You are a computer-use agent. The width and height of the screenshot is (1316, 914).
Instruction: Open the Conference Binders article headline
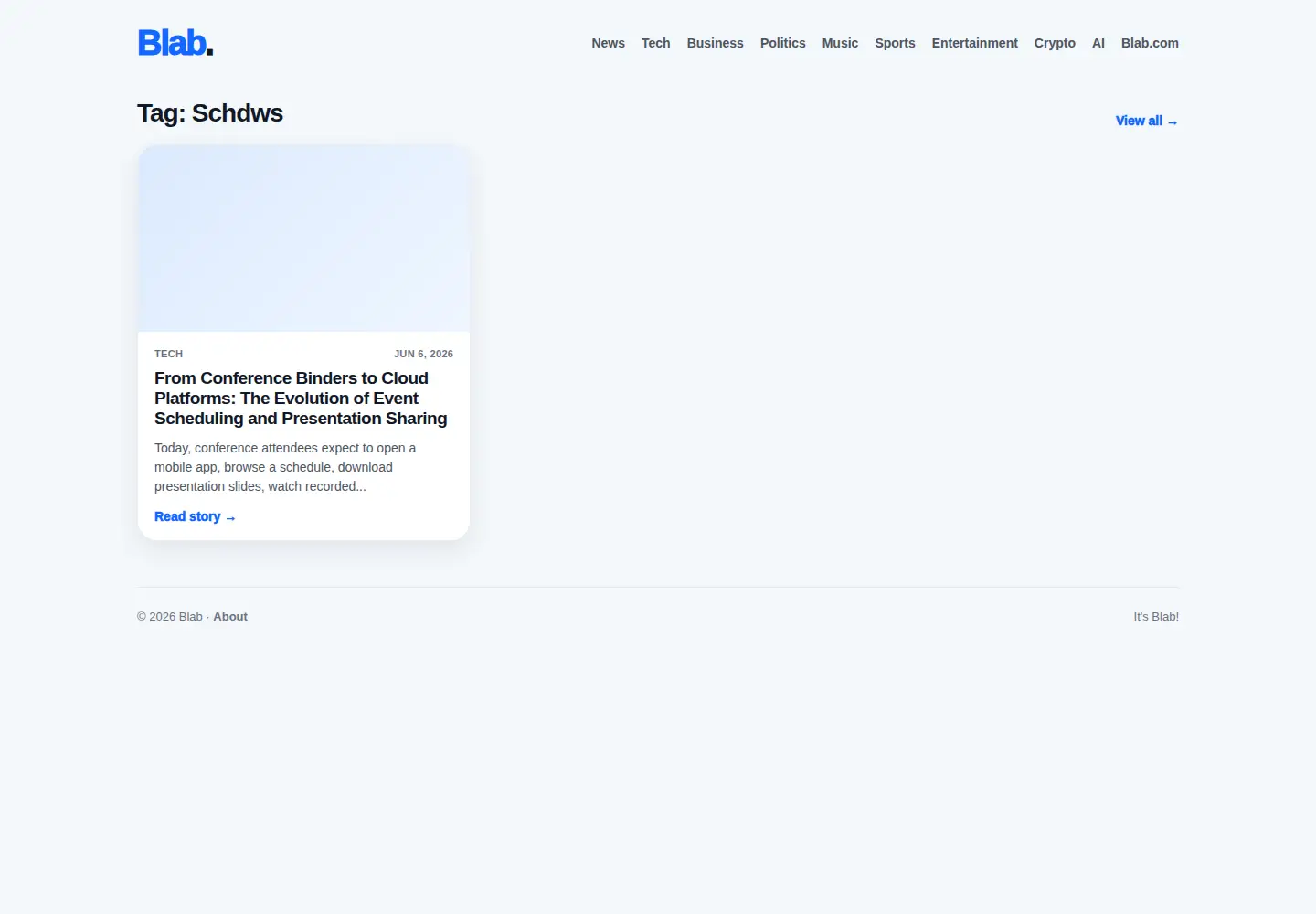(301, 399)
